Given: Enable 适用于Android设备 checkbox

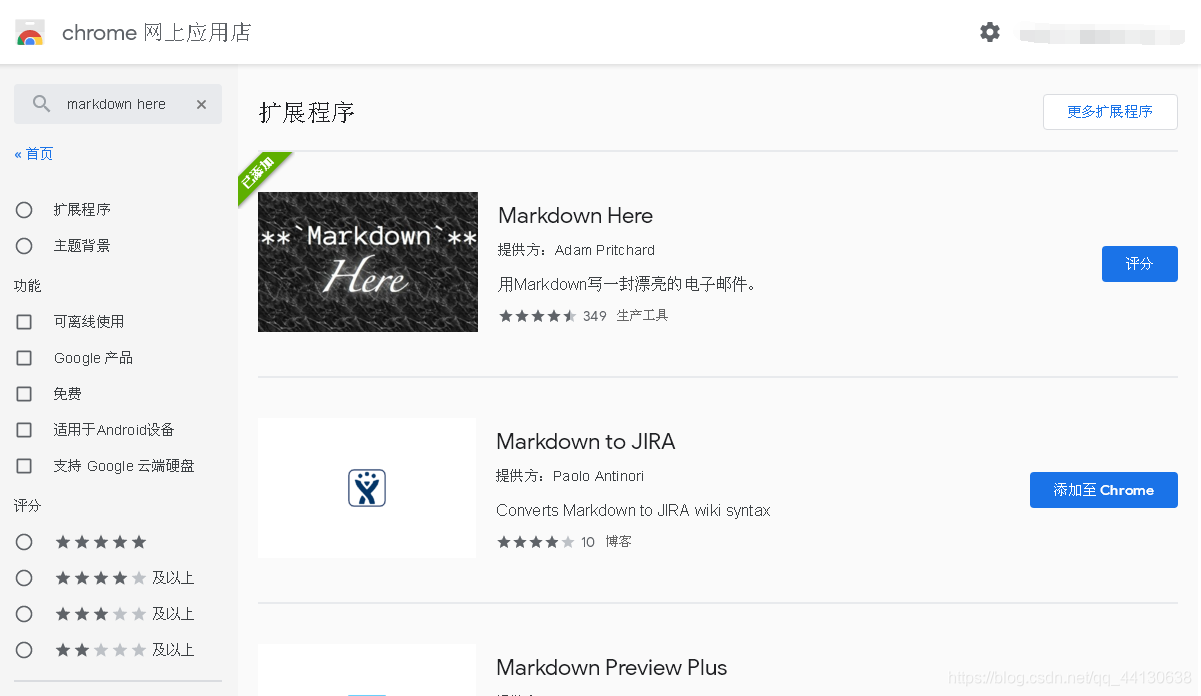Looking at the screenshot, I should click(x=24, y=430).
